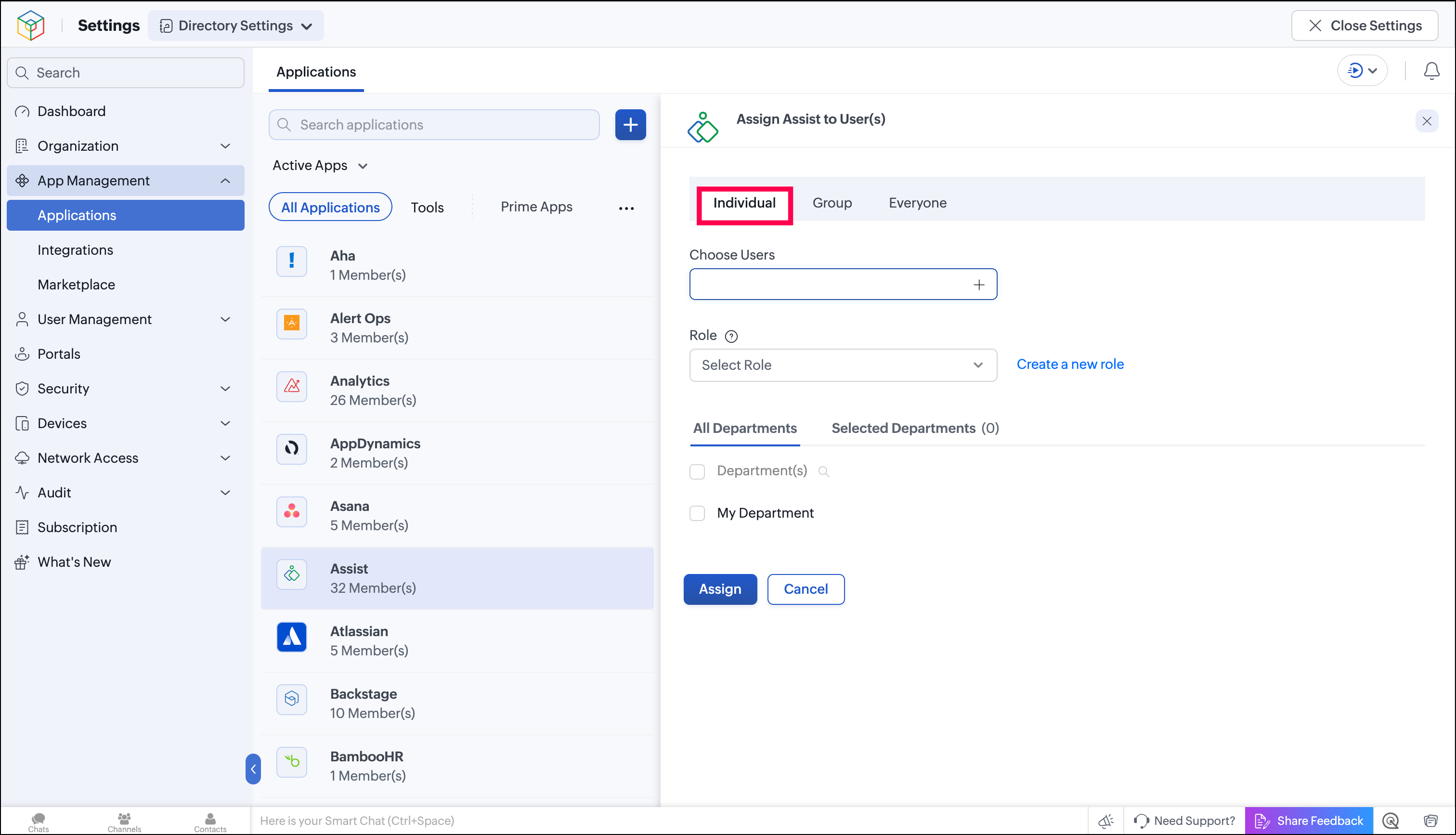Open Dashboard in the sidebar
1456x835 pixels.
point(126,111)
